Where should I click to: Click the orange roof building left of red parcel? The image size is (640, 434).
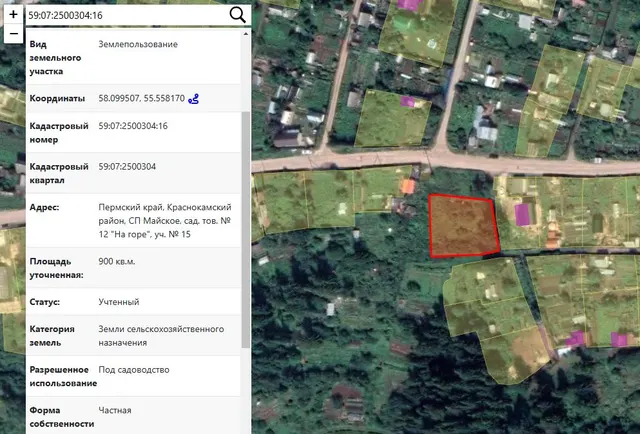tap(408, 187)
